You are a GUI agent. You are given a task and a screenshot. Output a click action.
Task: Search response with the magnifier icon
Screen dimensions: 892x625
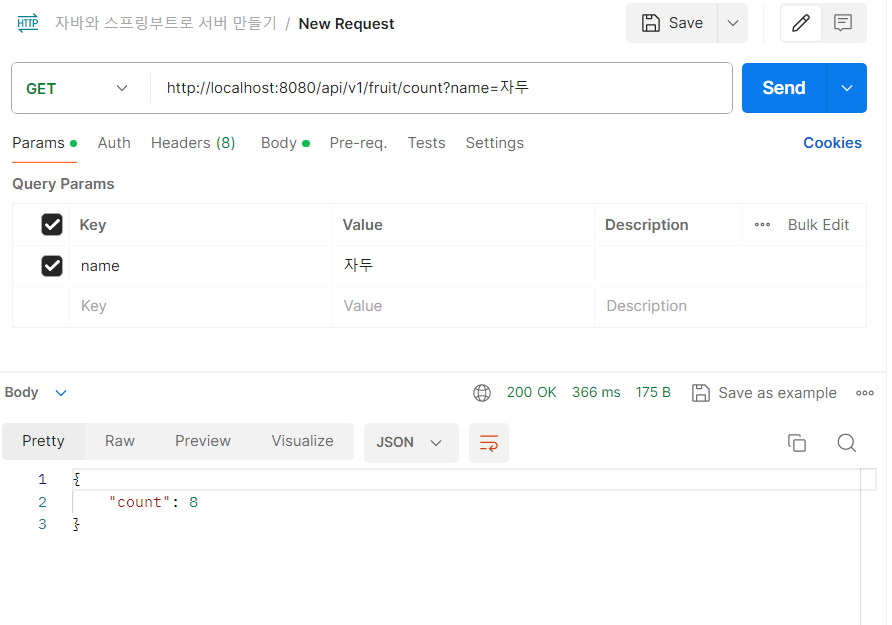(846, 443)
